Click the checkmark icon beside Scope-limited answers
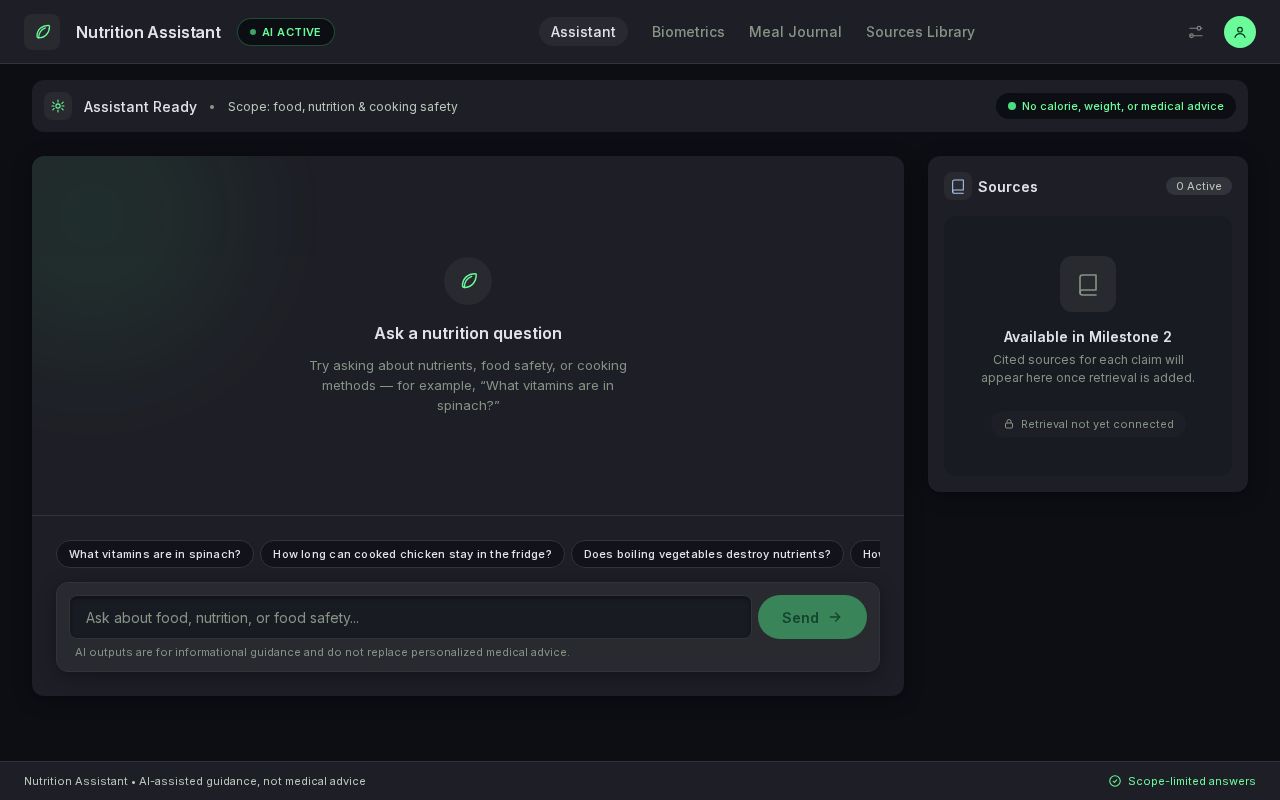Image resolution: width=1280 pixels, height=800 pixels. point(1115,781)
